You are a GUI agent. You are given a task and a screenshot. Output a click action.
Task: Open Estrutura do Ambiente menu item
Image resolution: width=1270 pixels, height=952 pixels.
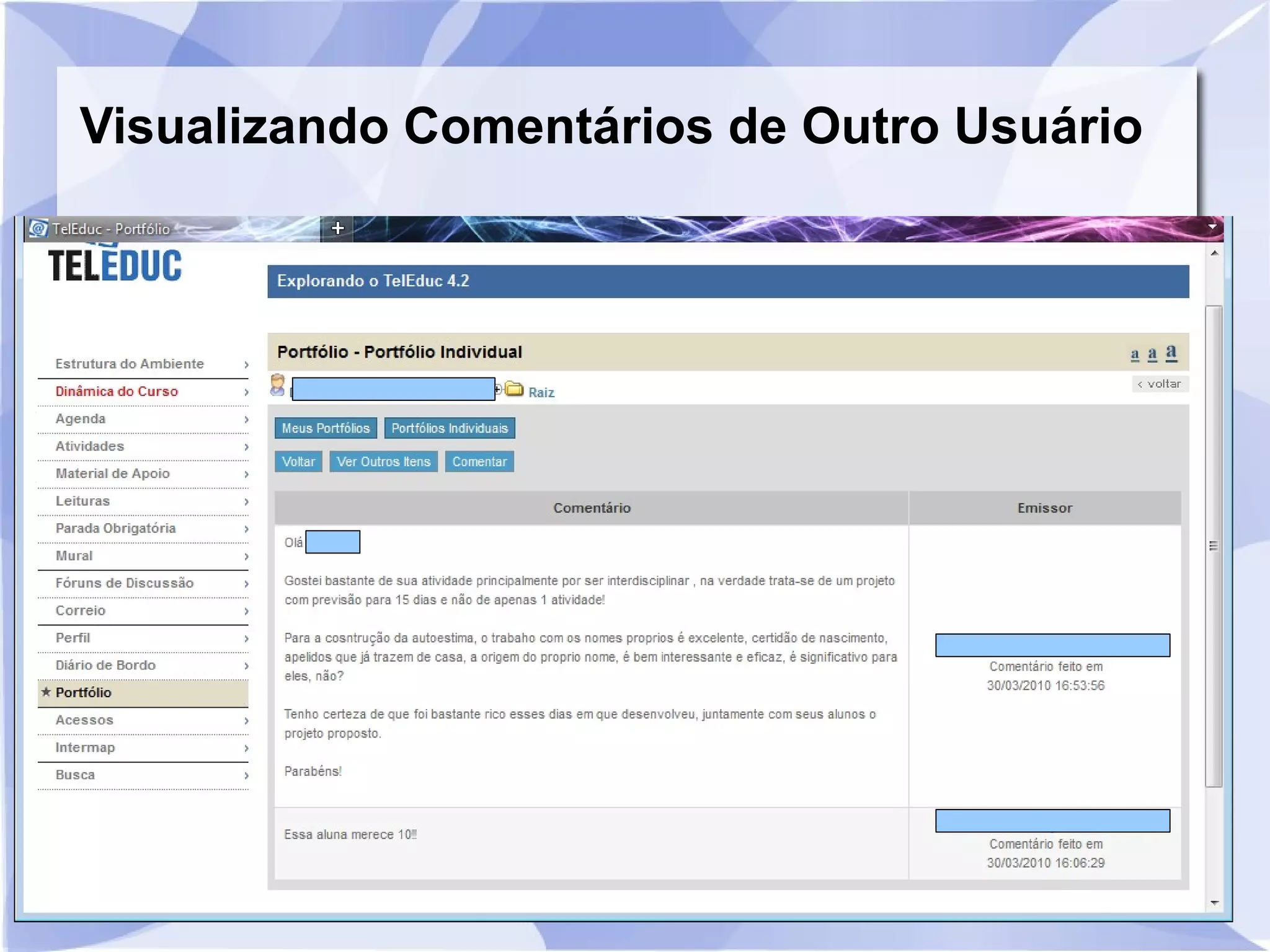click(x=130, y=364)
